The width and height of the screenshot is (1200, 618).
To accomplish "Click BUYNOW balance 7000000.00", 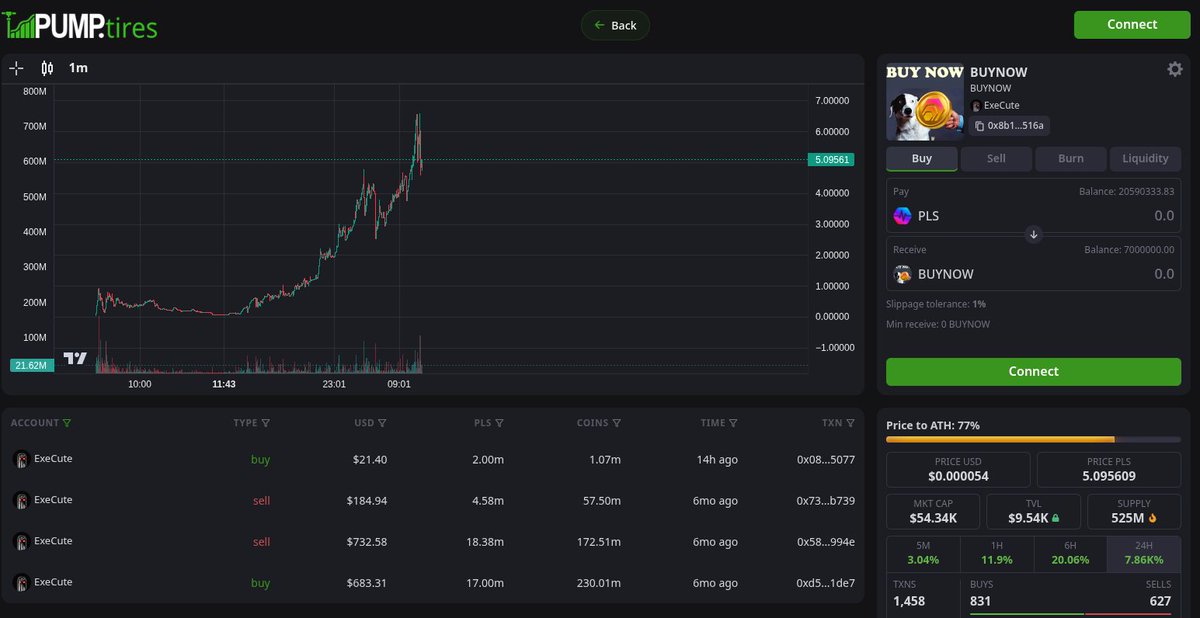I will [x=1129, y=249].
